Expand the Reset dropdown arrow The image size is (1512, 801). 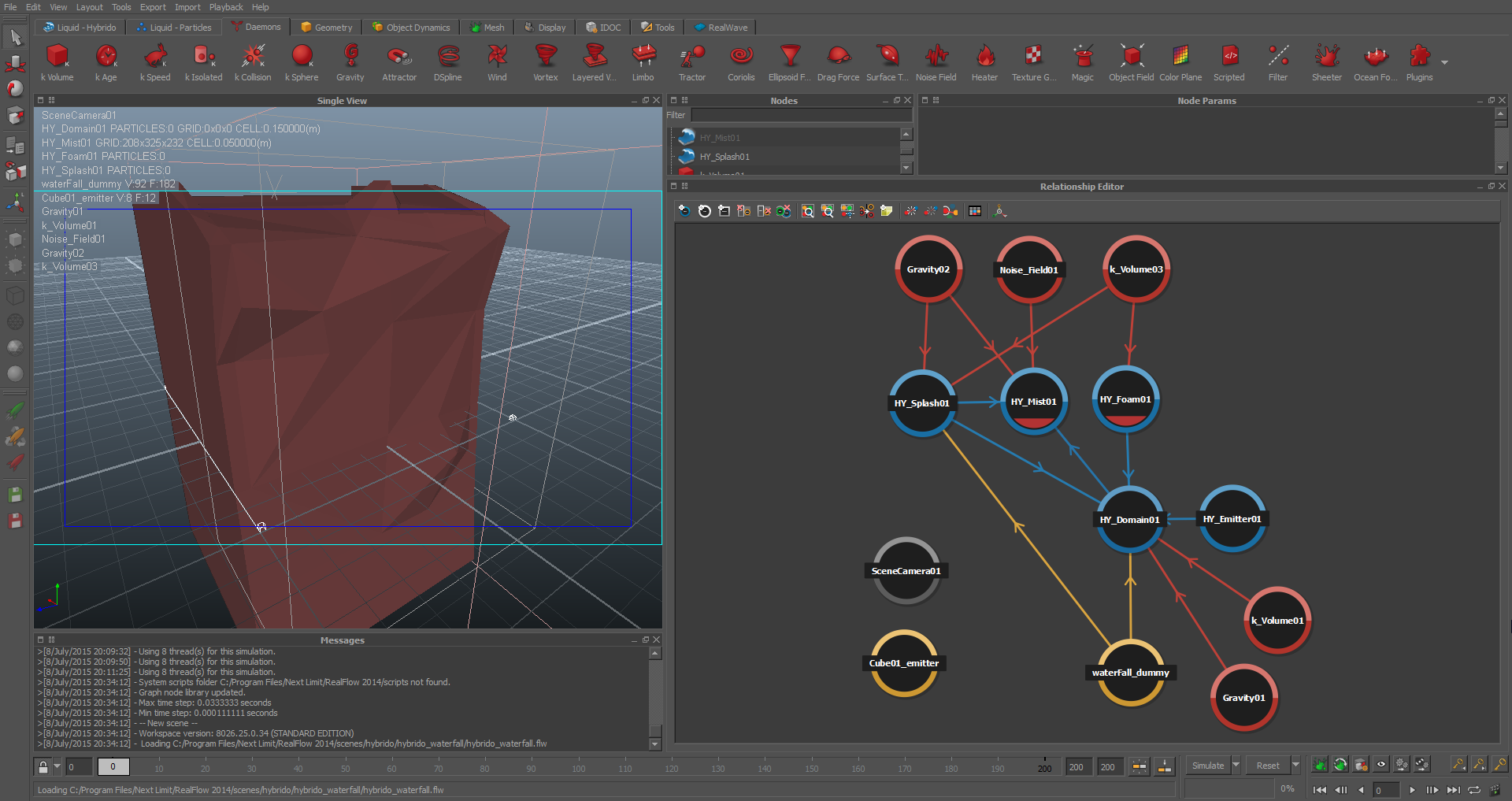click(1295, 765)
